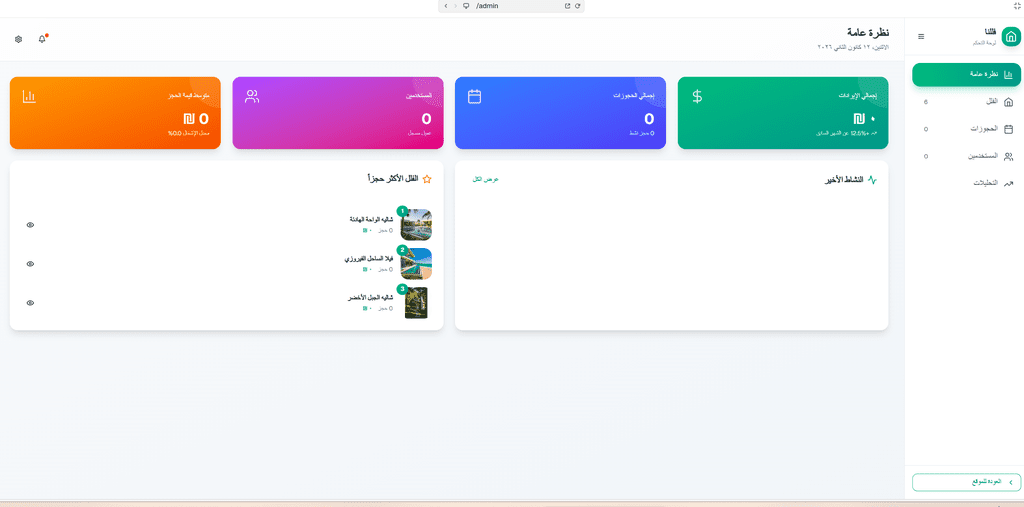
Task: Click the /admin address field
Action: (x=511, y=6)
